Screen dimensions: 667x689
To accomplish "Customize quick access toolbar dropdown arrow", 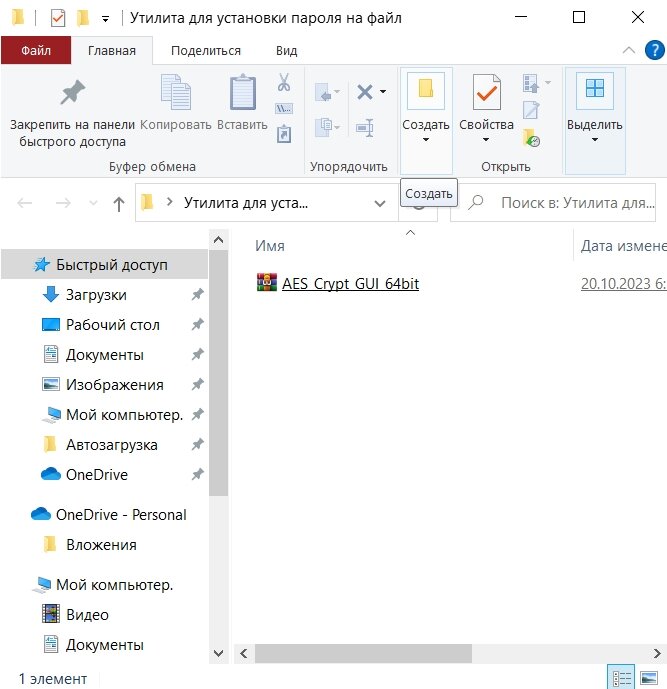I will 105,19.
